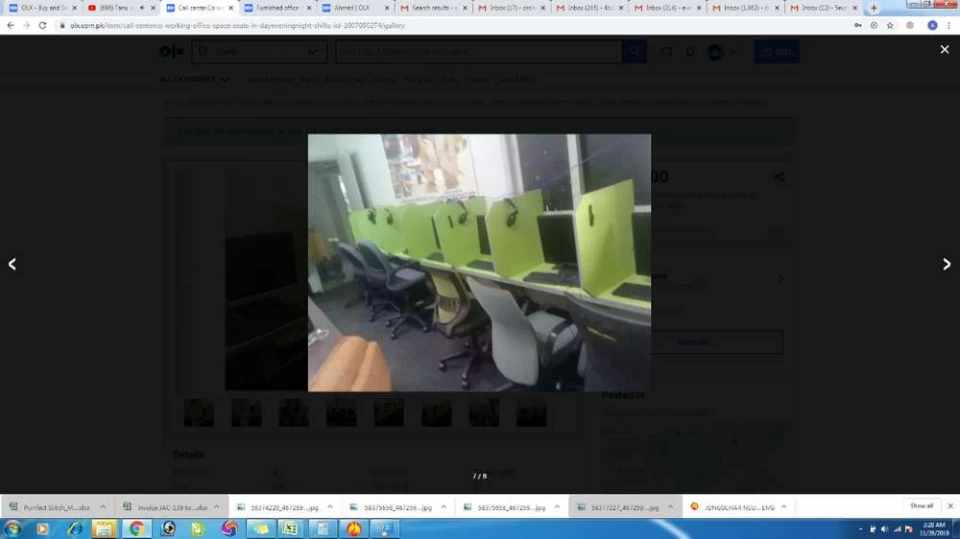Viewport: 960px width, 539px height.
Task: Show all downloads
Action: [x=921, y=506]
